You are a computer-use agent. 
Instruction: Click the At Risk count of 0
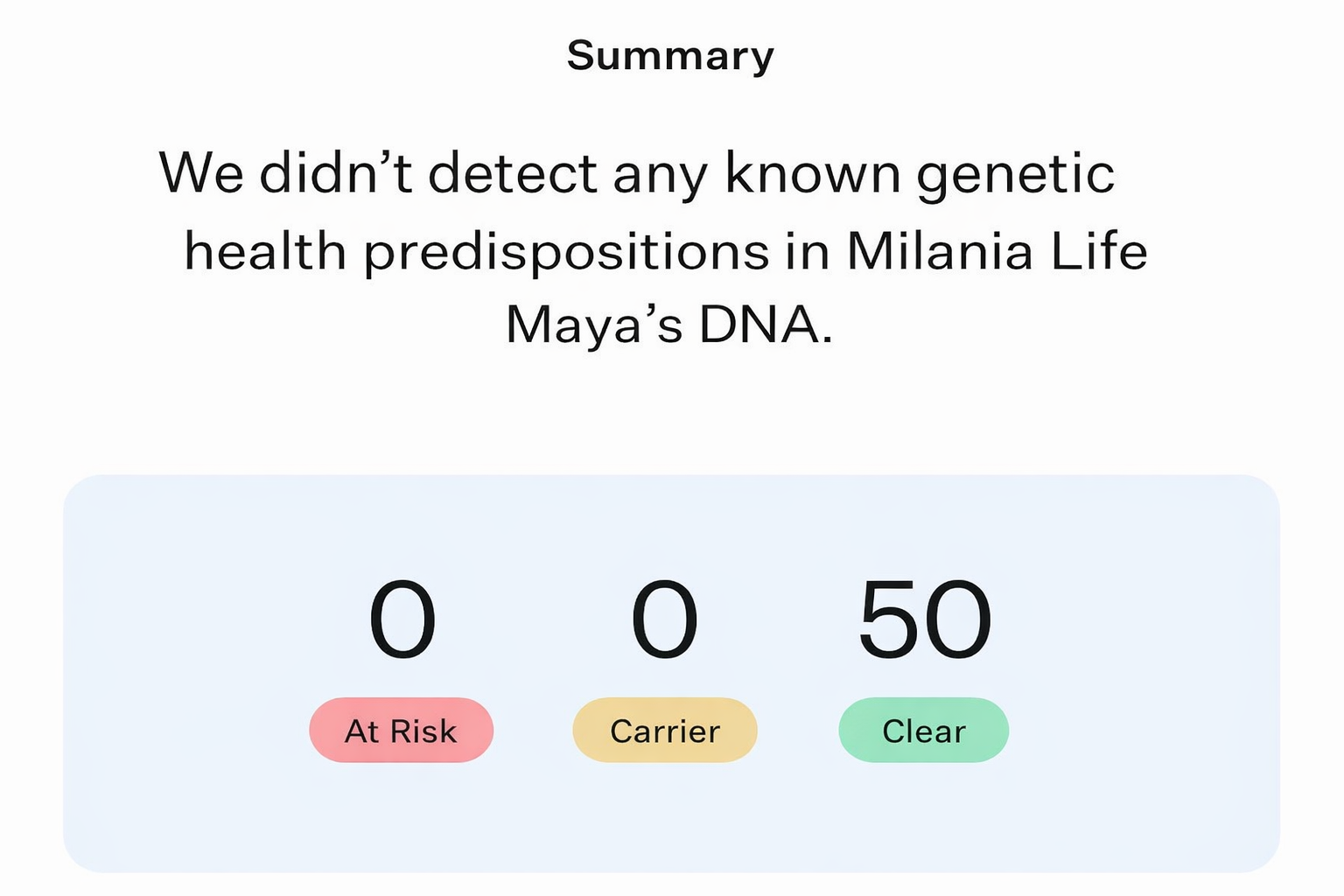[402, 619]
